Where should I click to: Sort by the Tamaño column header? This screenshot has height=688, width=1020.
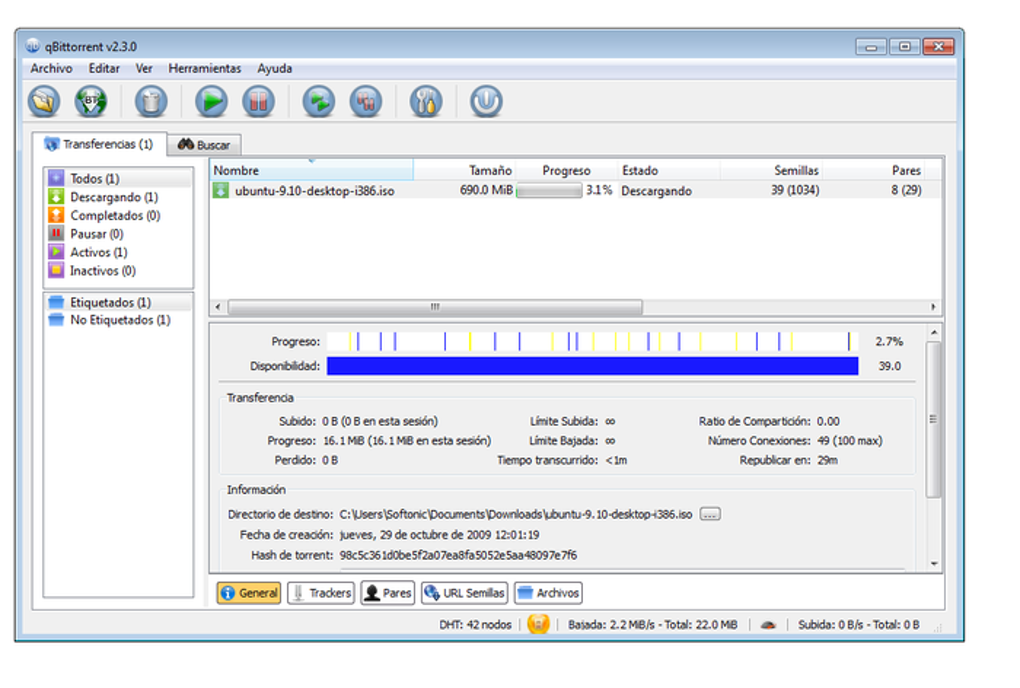click(x=464, y=170)
